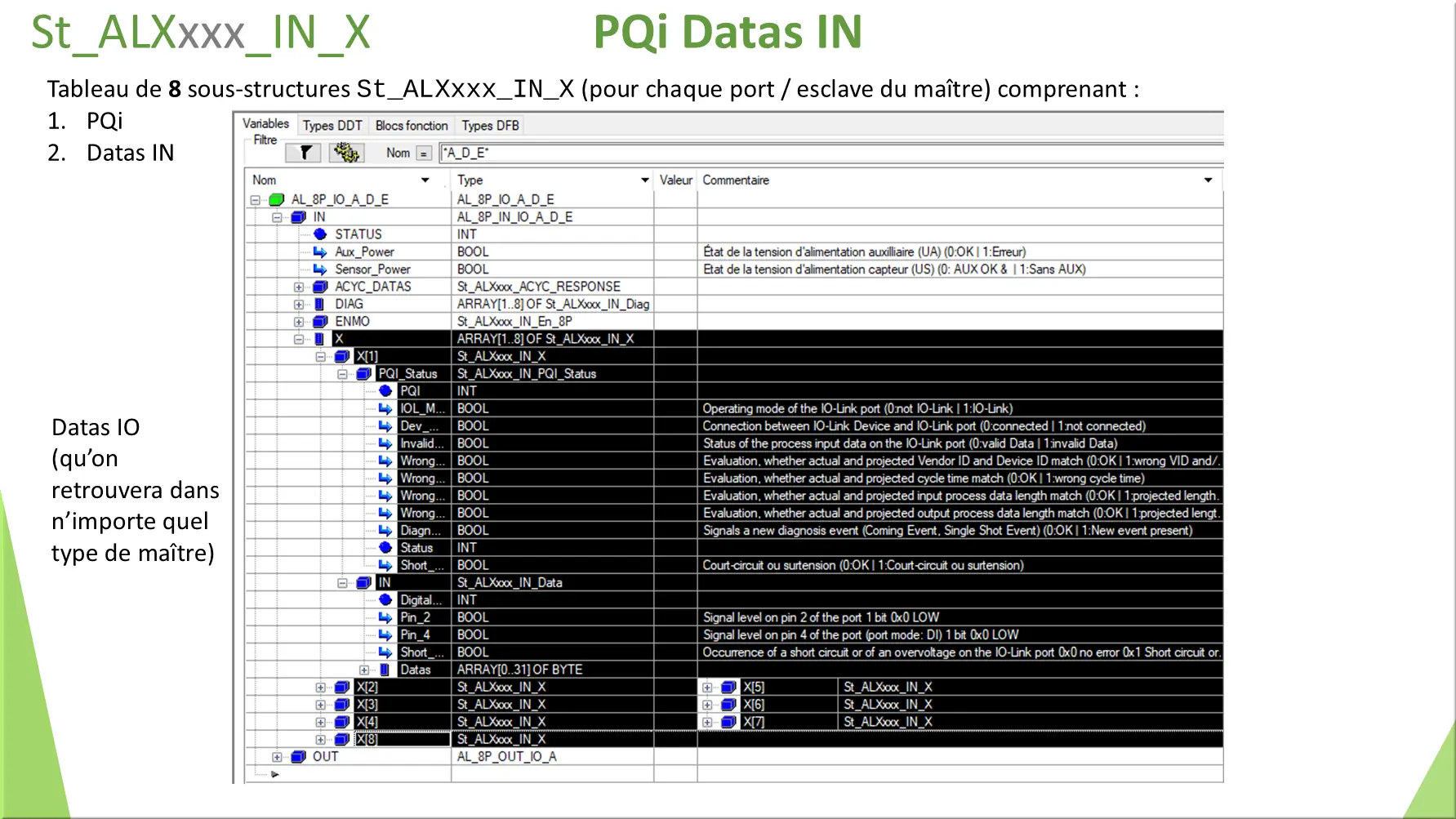1456x819 pixels.
Task: Click the X[2] cube icon
Action: pyautogui.click(x=342, y=688)
